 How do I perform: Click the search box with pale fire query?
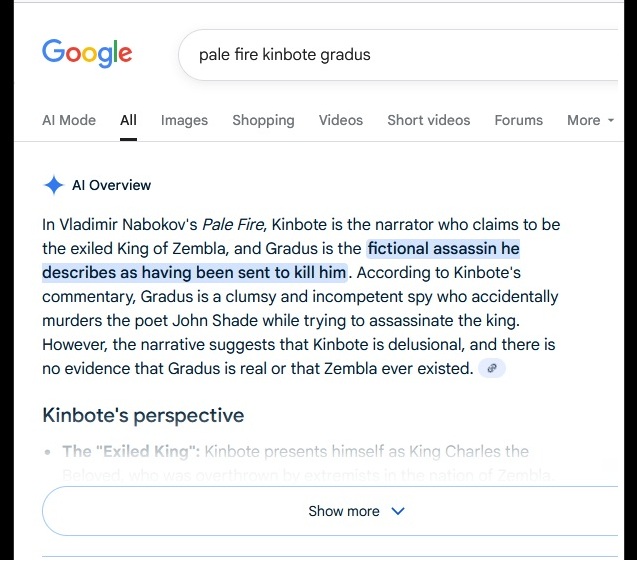(x=400, y=54)
